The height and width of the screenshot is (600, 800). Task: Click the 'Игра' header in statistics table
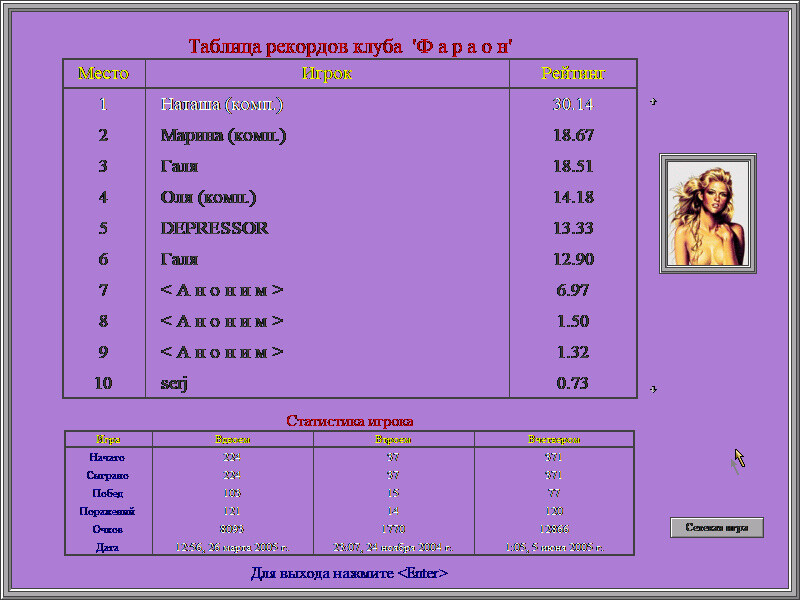click(x=108, y=439)
